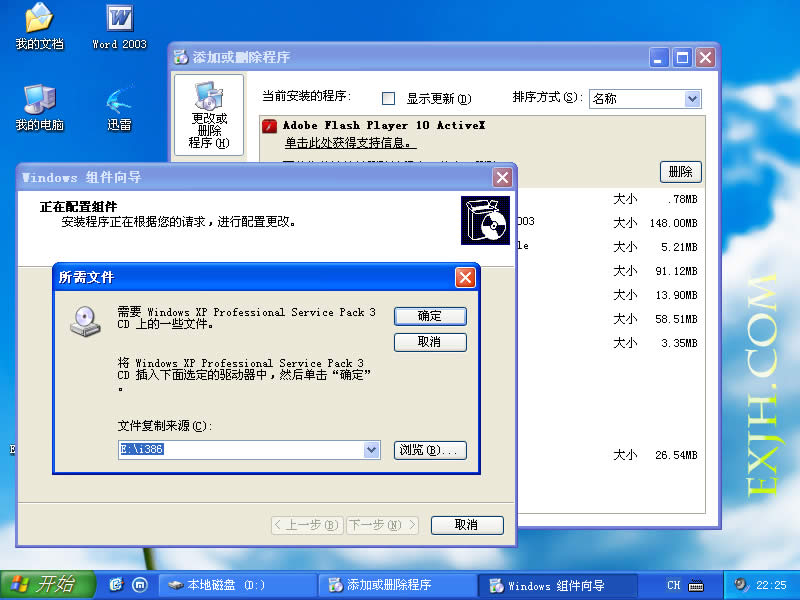Click the CH language indicator

[673, 585]
